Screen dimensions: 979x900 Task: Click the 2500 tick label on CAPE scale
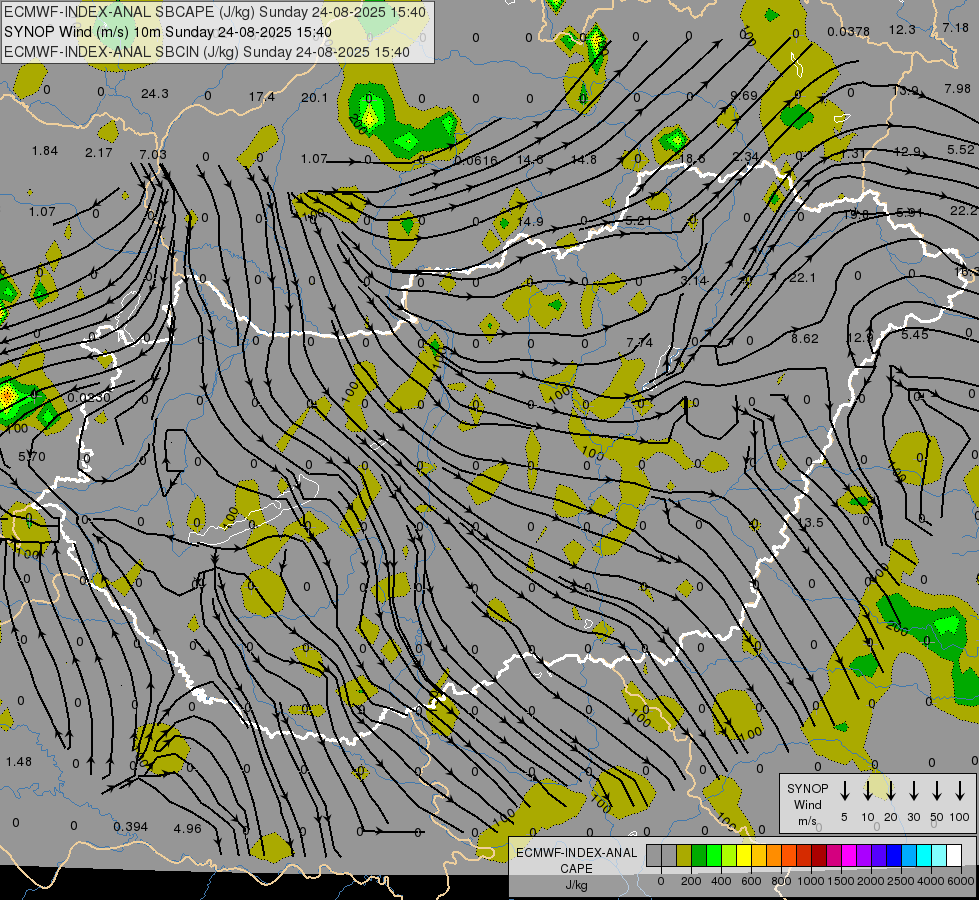tap(902, 881)
